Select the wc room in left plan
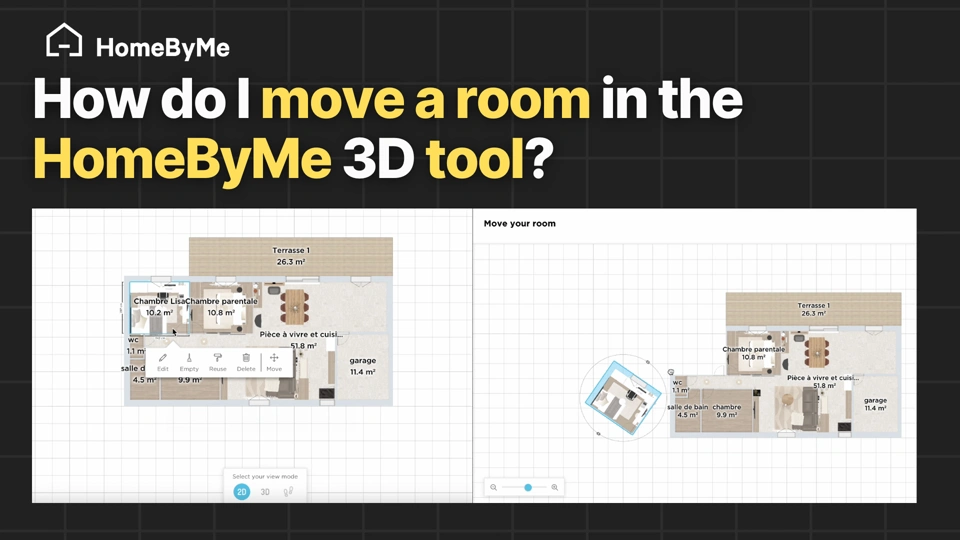This screenshot has width=960, height=540. [x=135, y=345]
